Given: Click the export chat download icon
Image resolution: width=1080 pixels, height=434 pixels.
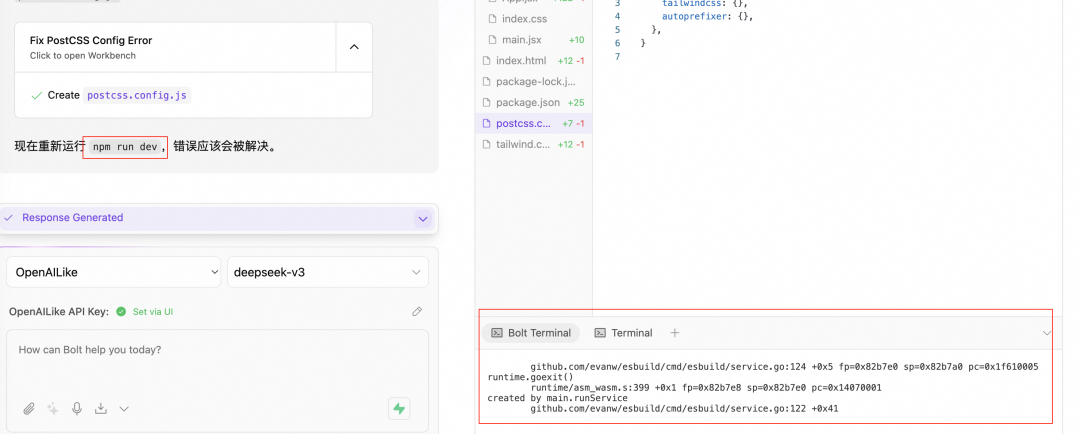Looking at the screenshot, I should click(101, 408).
